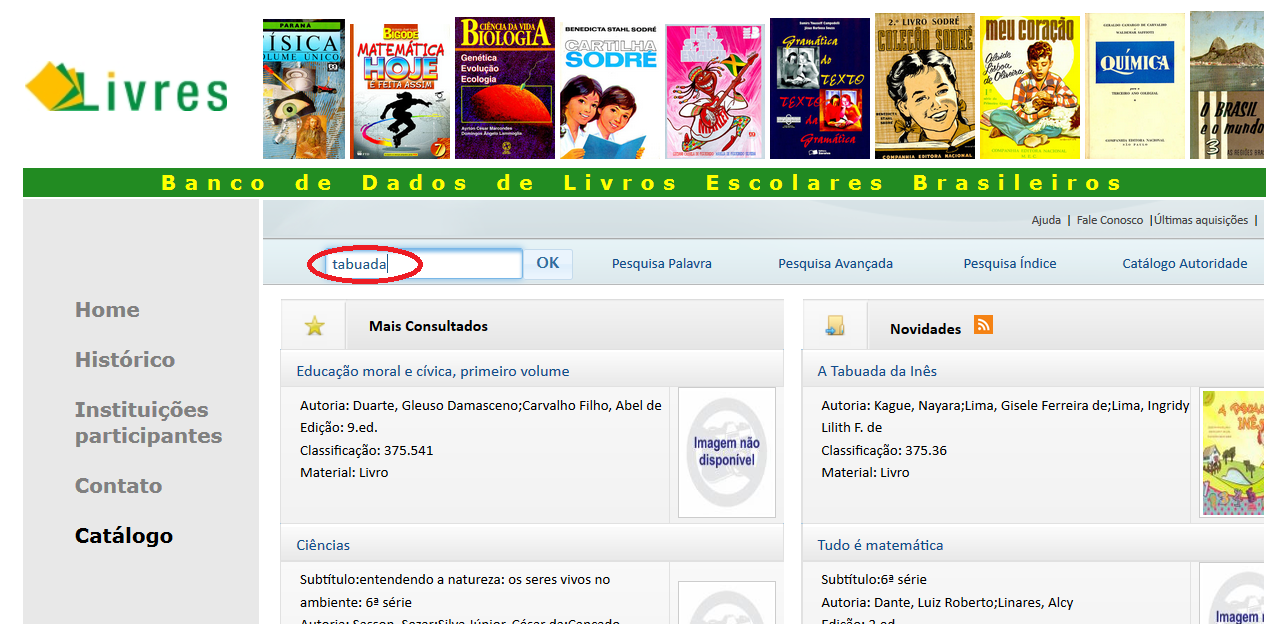
Task: Select Catálogo in the sidebar
Action: tap(124, 536)
